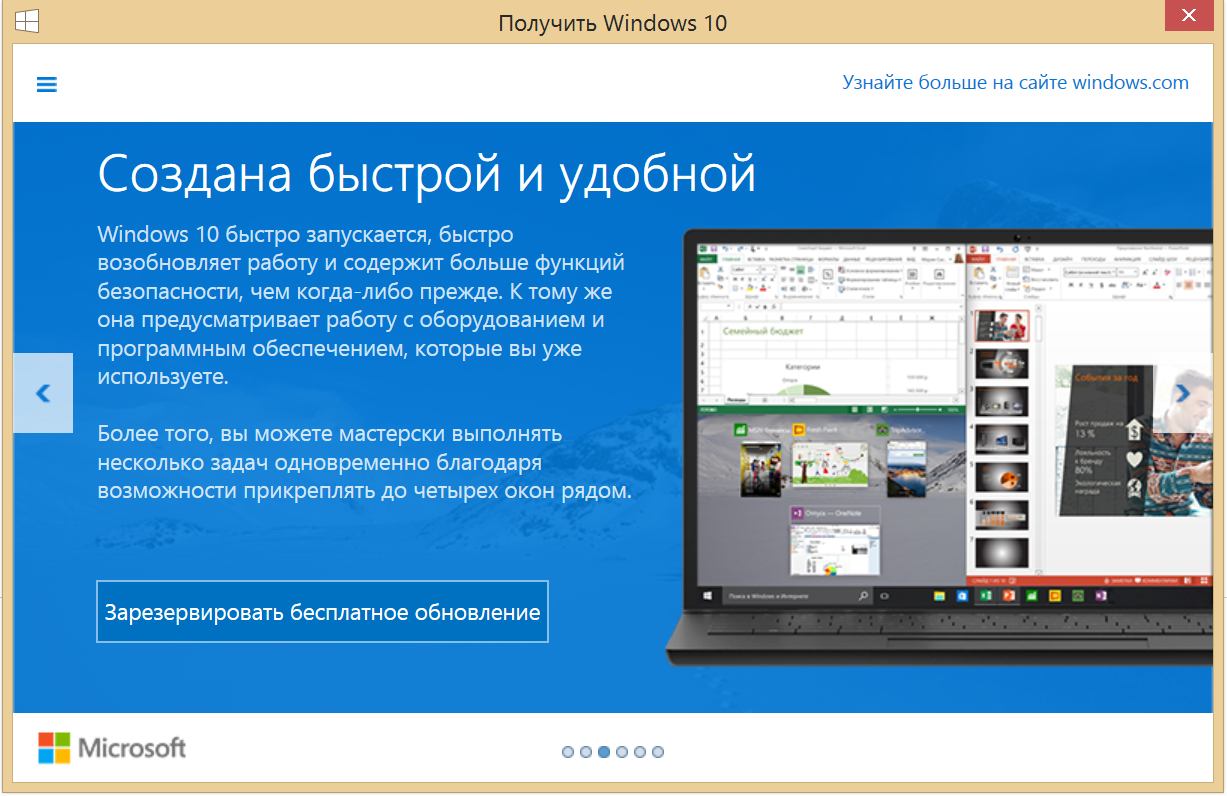Click the paragraph starting "Более того"
Viewport: 1227px width, 796px height.
(x=365, y=463)
